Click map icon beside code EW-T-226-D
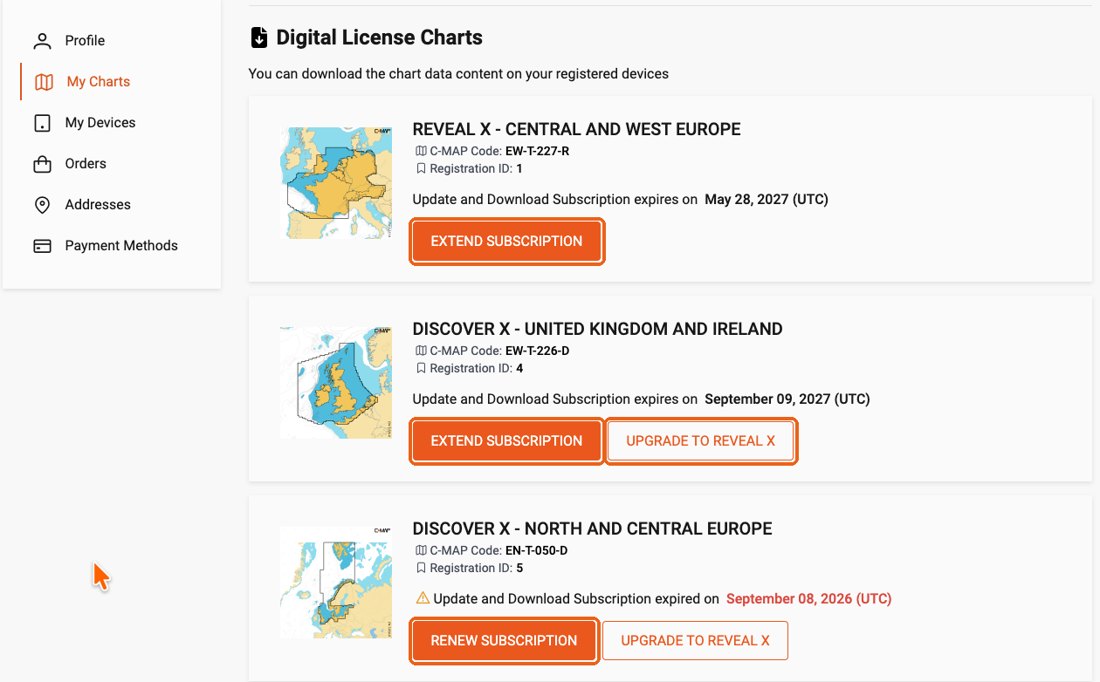Image resolution: width=1100 pixels, height=682 pixels. [x=421, y=351]
